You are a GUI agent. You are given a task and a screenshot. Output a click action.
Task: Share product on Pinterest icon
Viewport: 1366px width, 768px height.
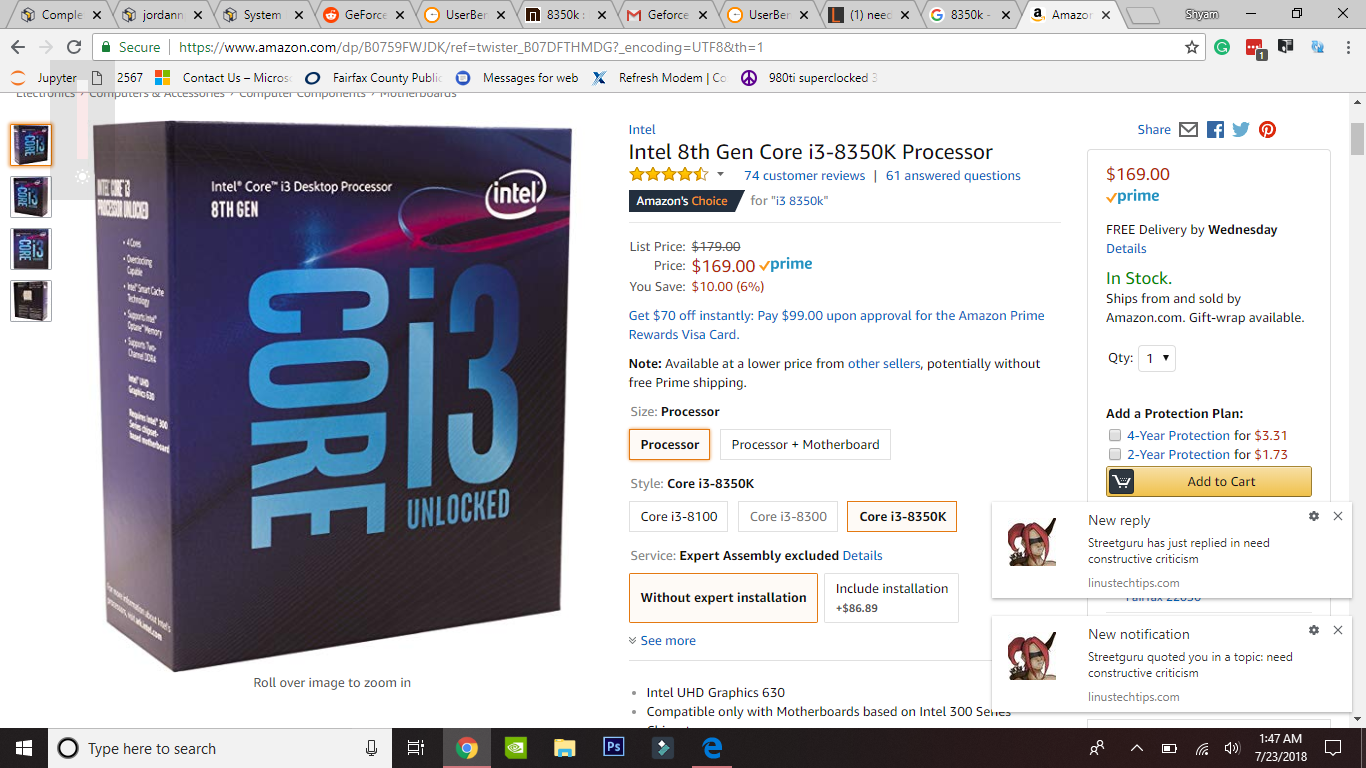click(1267, 130)
